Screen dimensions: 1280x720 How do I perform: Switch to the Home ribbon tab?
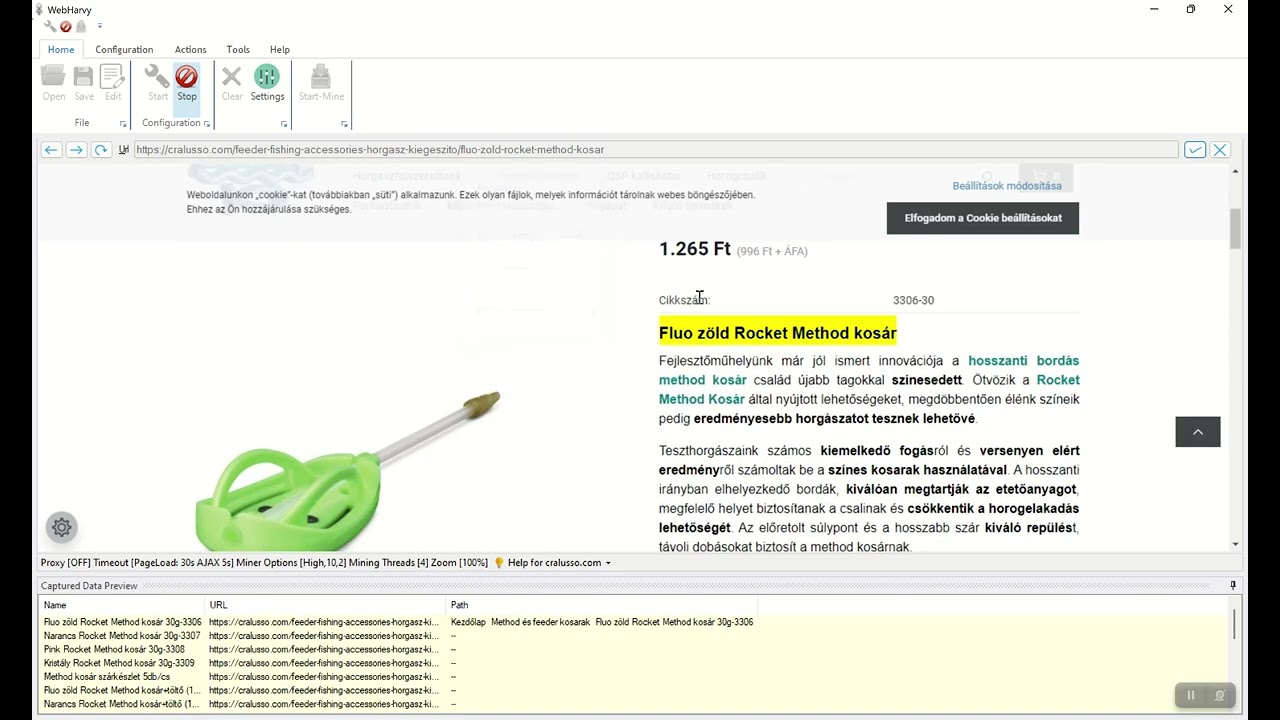pos(61,49)
